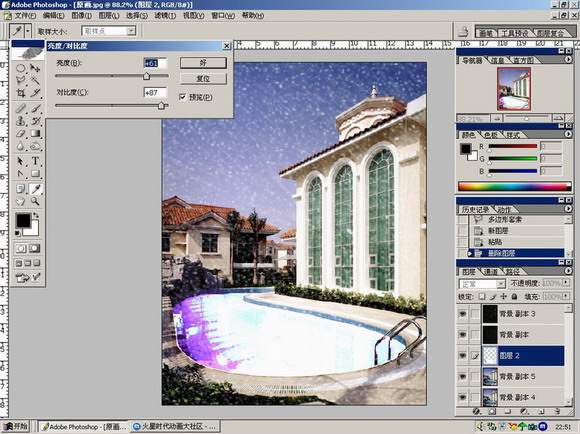
Task: Select the Crop tool
Action: [21, 93]
